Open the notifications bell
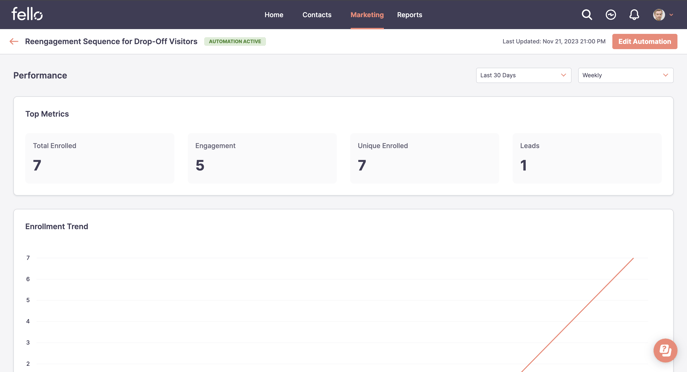 point(634,15)
